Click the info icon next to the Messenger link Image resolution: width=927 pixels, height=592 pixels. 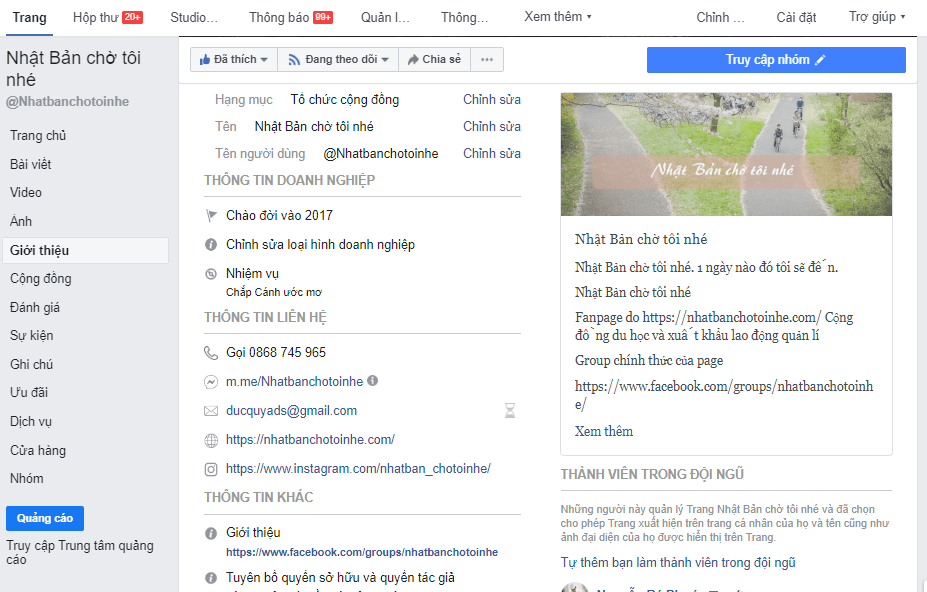tap(373, 381)
